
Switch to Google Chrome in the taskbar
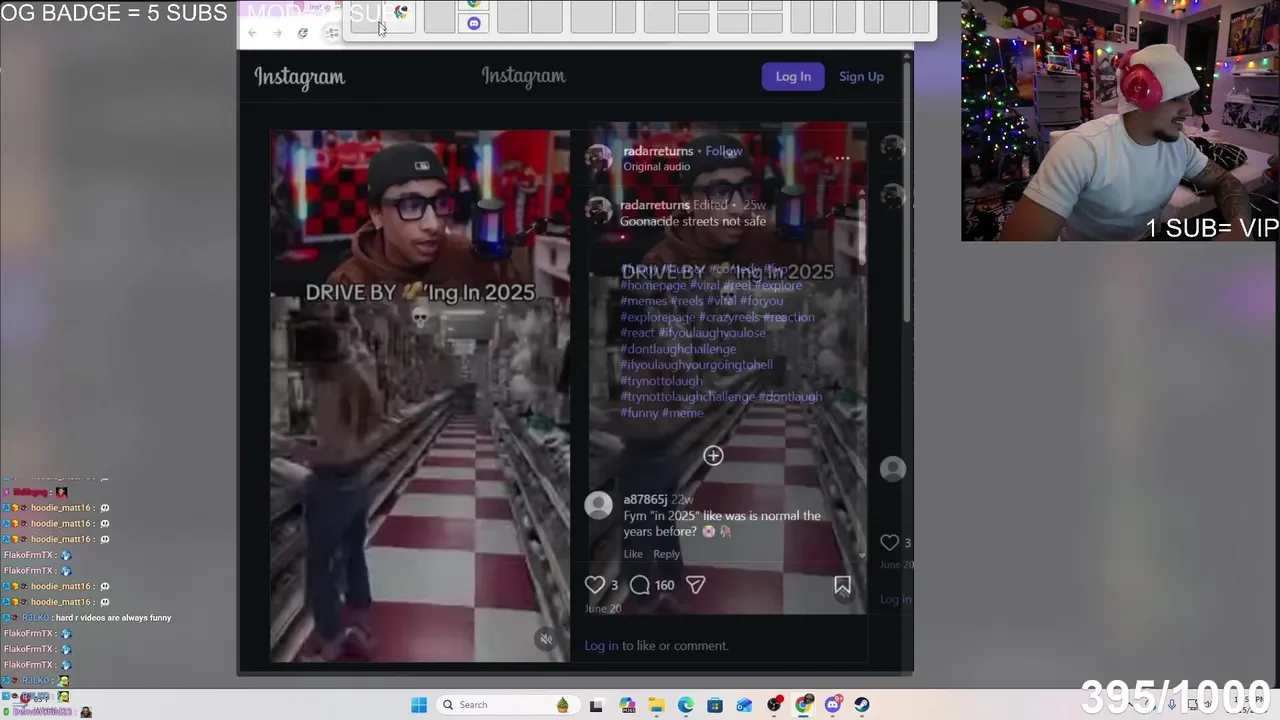pyautogui.click(x=803, y=705)
